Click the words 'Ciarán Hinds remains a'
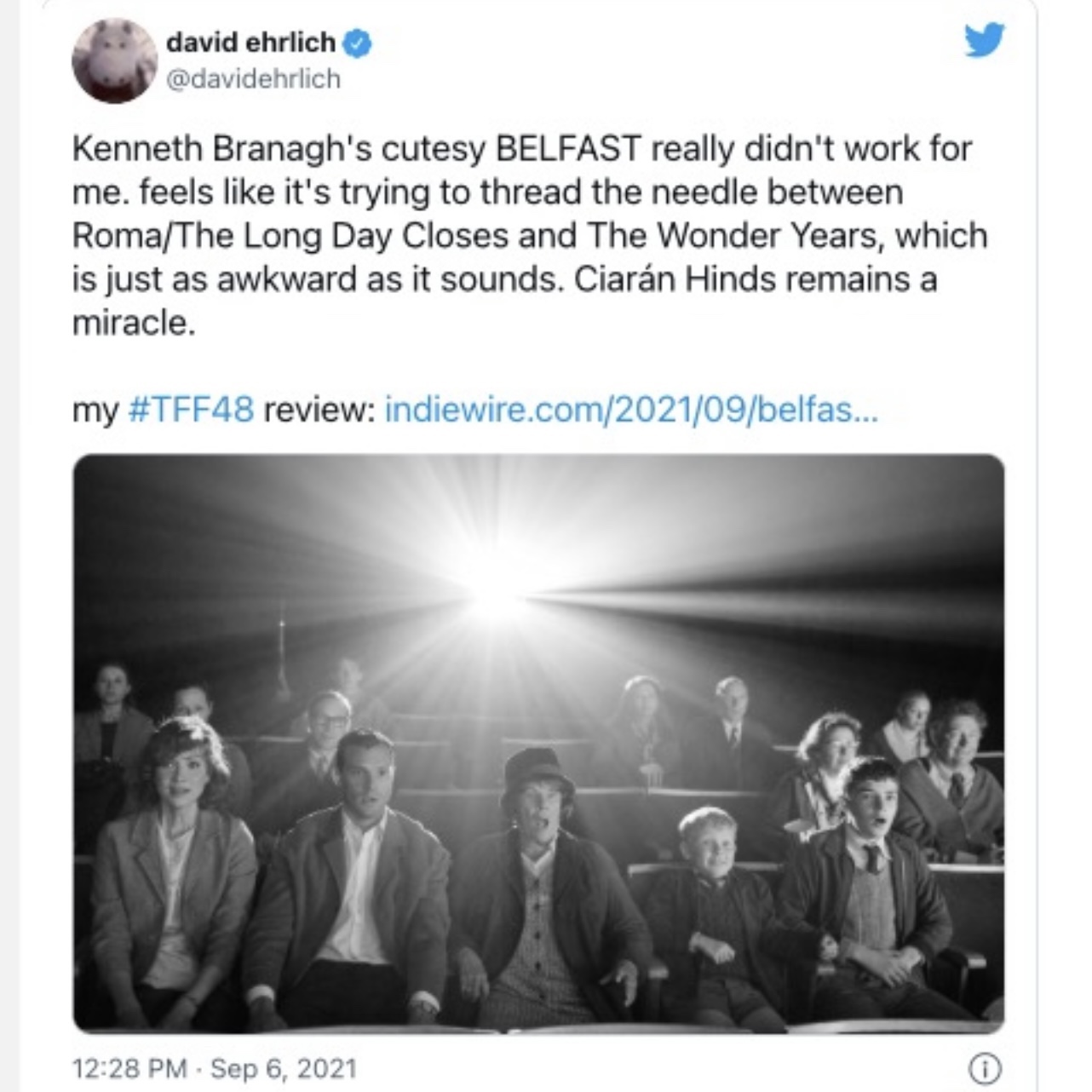The height and width of the screenshot is (1092, 1092). [756, 279]
